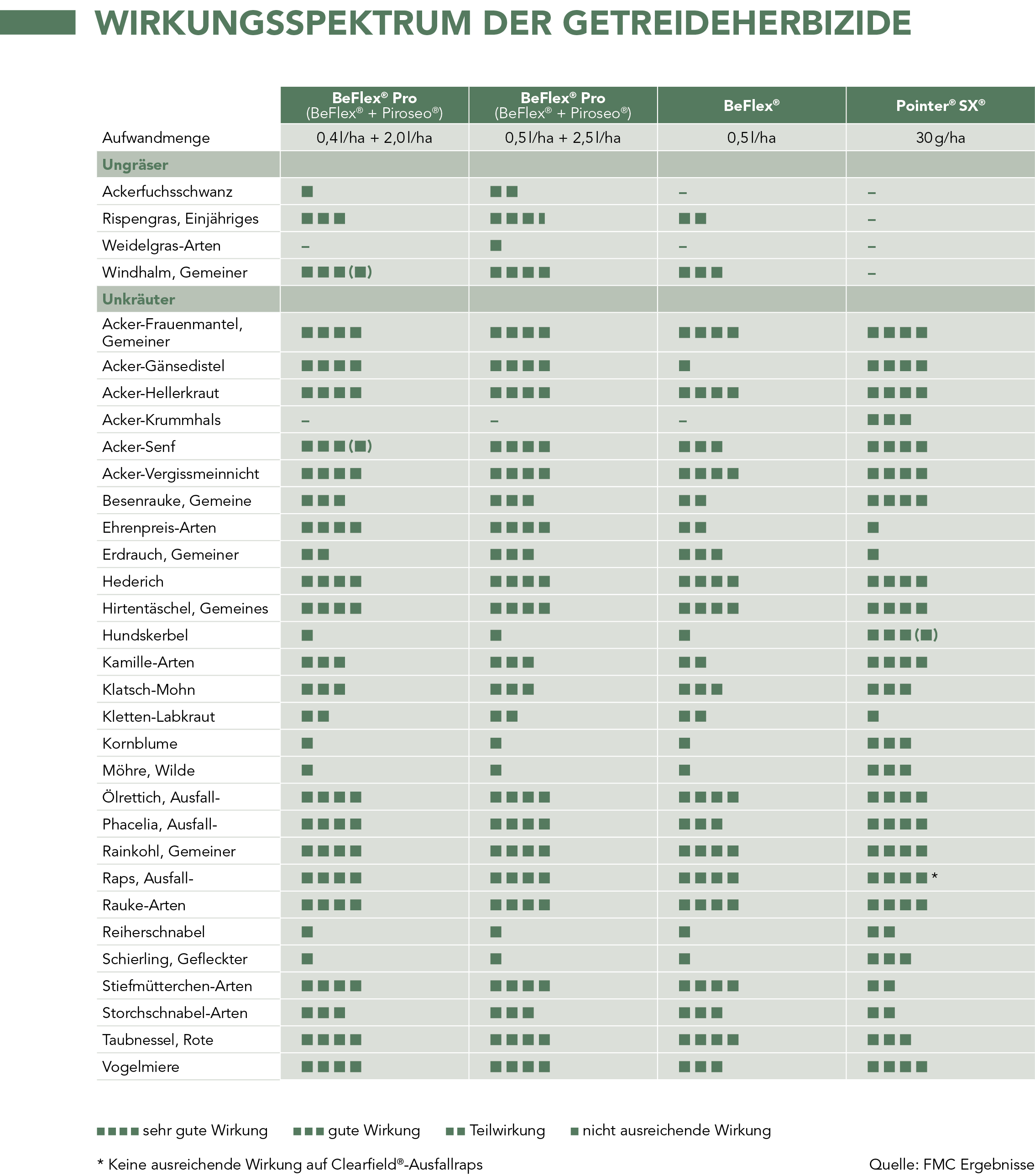
Task: Select the 'Möhre, Wilde' row label
Action: tap(148, 771)
